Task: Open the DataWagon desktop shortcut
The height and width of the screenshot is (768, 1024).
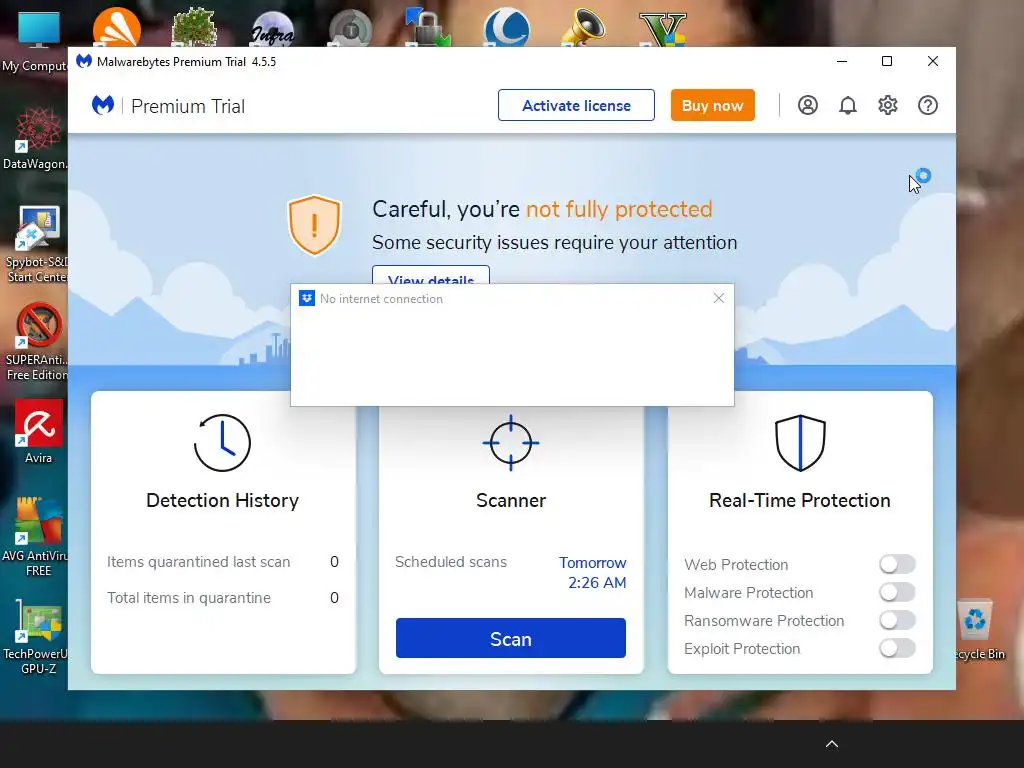Action: [x=38, y=138]
